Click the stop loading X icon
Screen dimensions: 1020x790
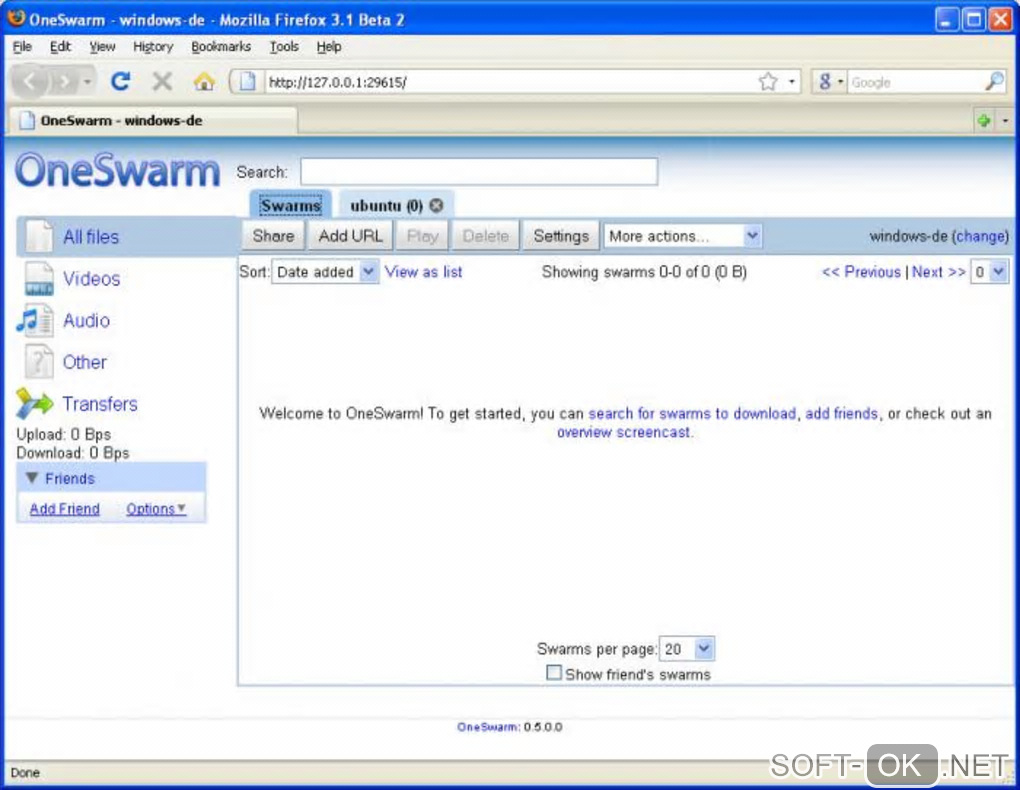pos(163,82)
